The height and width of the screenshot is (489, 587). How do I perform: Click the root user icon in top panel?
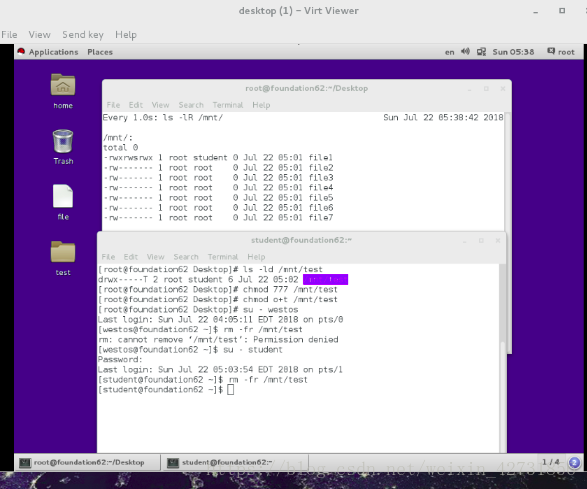pos(551,51)
